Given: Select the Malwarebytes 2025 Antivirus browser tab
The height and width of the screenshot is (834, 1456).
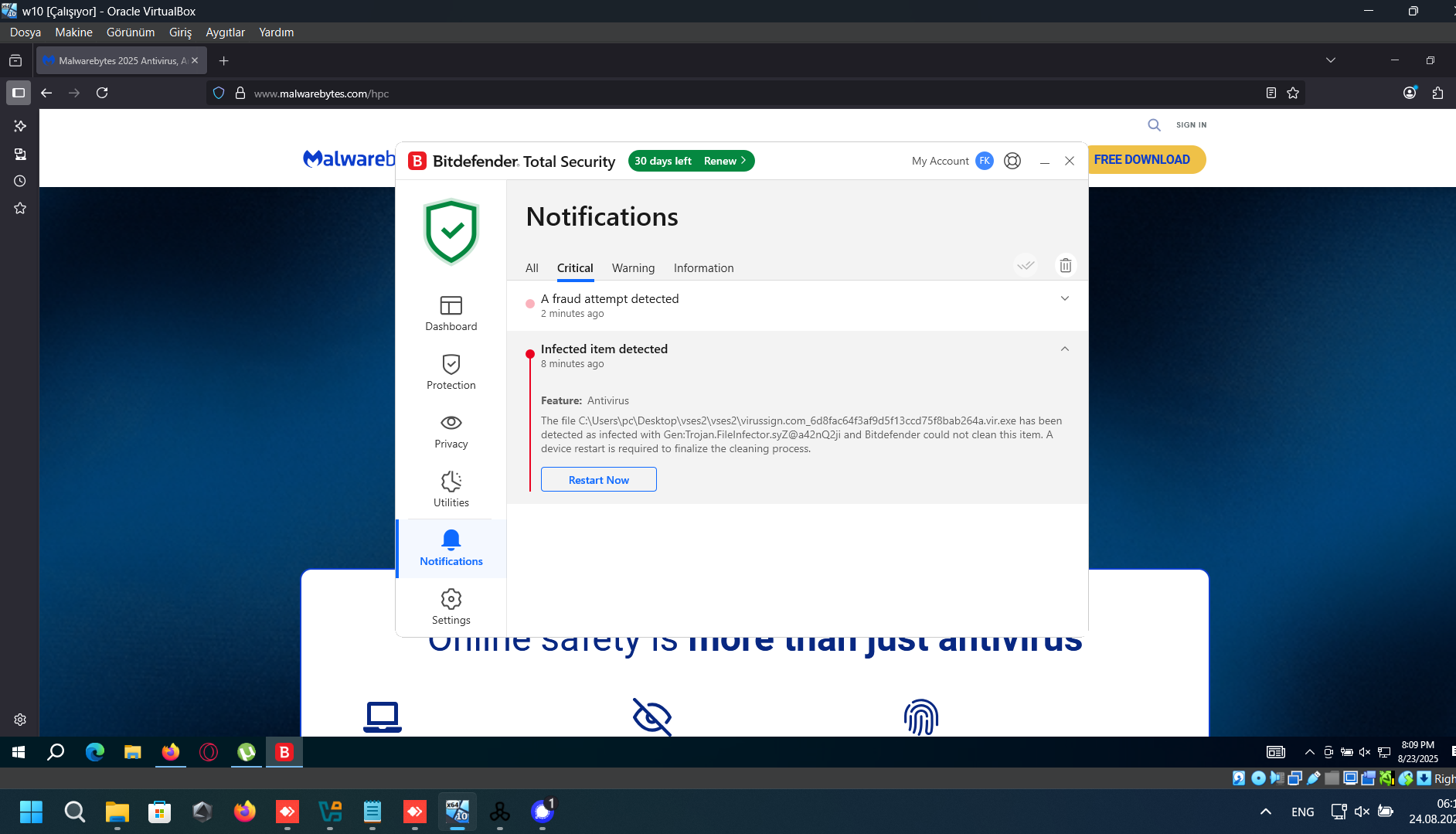Looking at the screenshot, I should point(120,60).
